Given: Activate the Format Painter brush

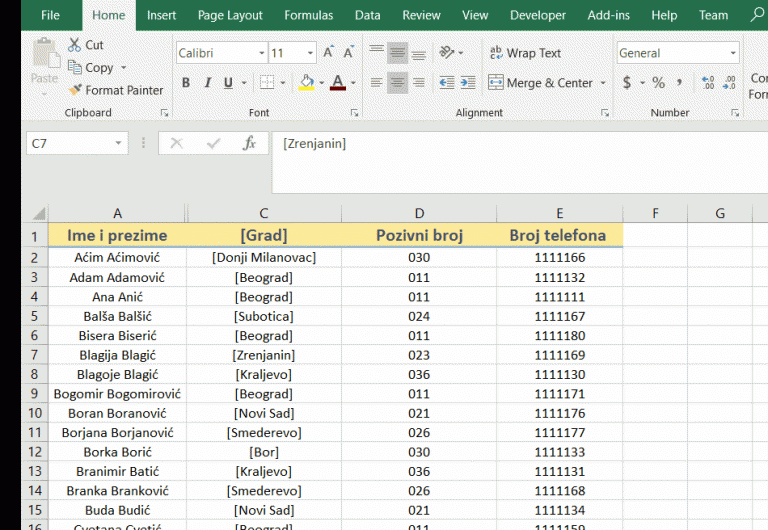Looking at the screenshot, I should [x=75, y=90].
